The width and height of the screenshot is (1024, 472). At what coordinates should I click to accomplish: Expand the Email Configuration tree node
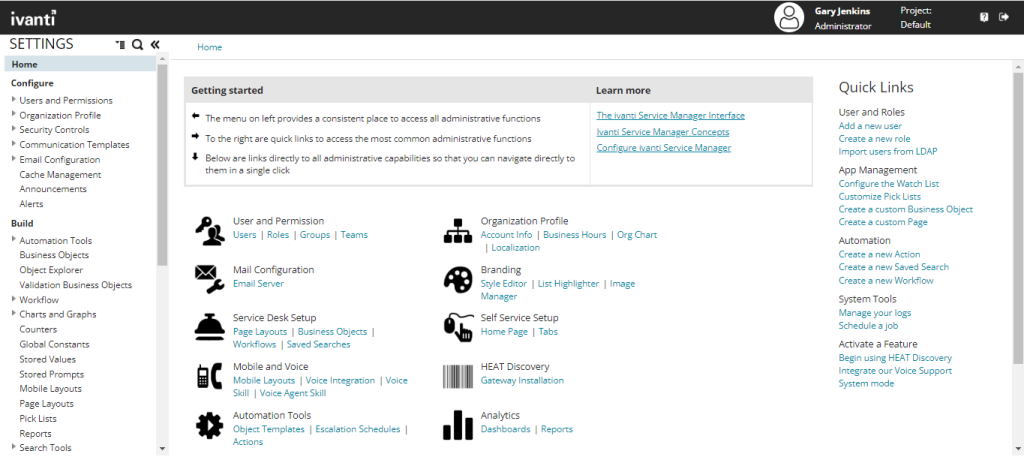click(x=14, y=159)
